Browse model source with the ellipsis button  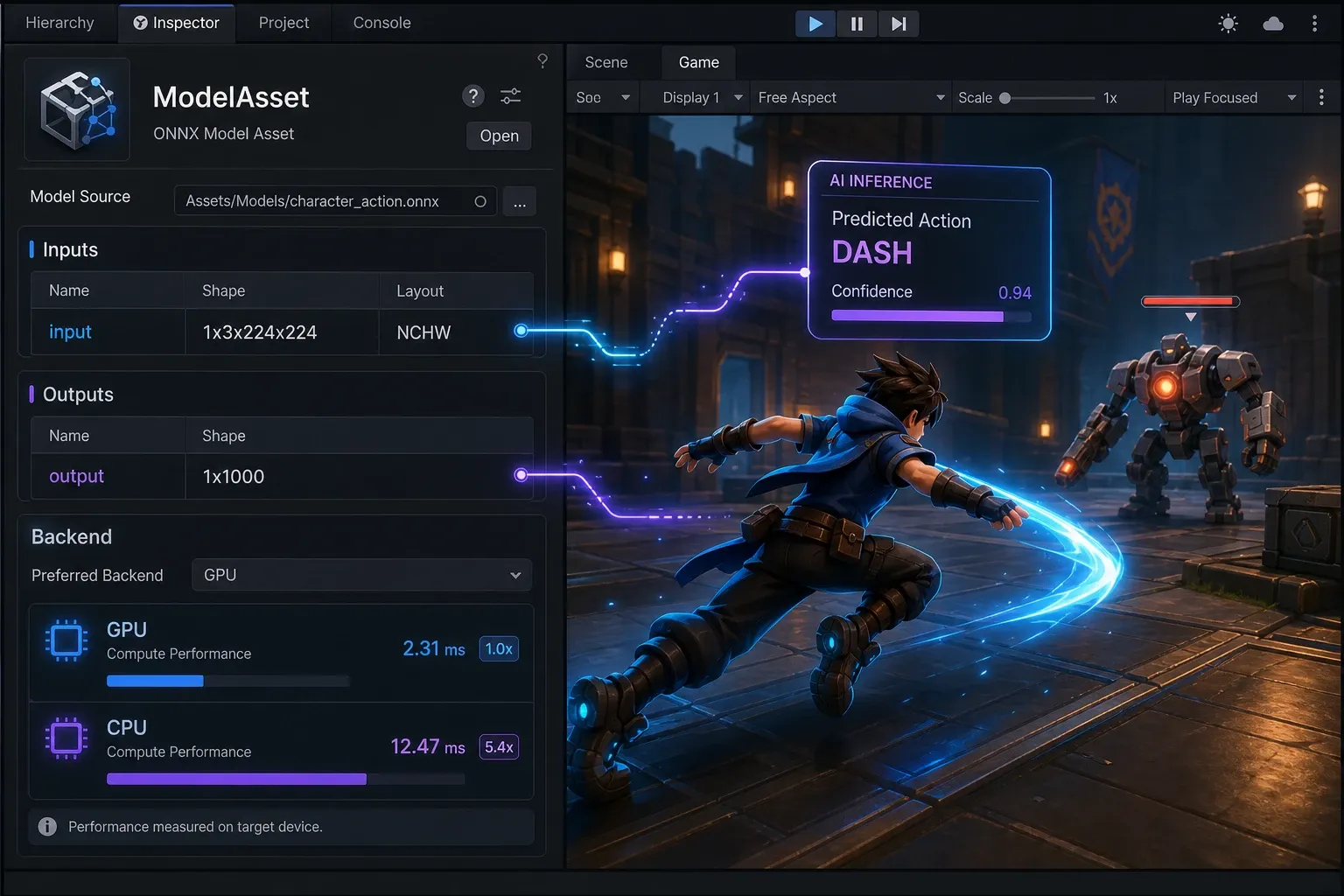coord(520,202)
